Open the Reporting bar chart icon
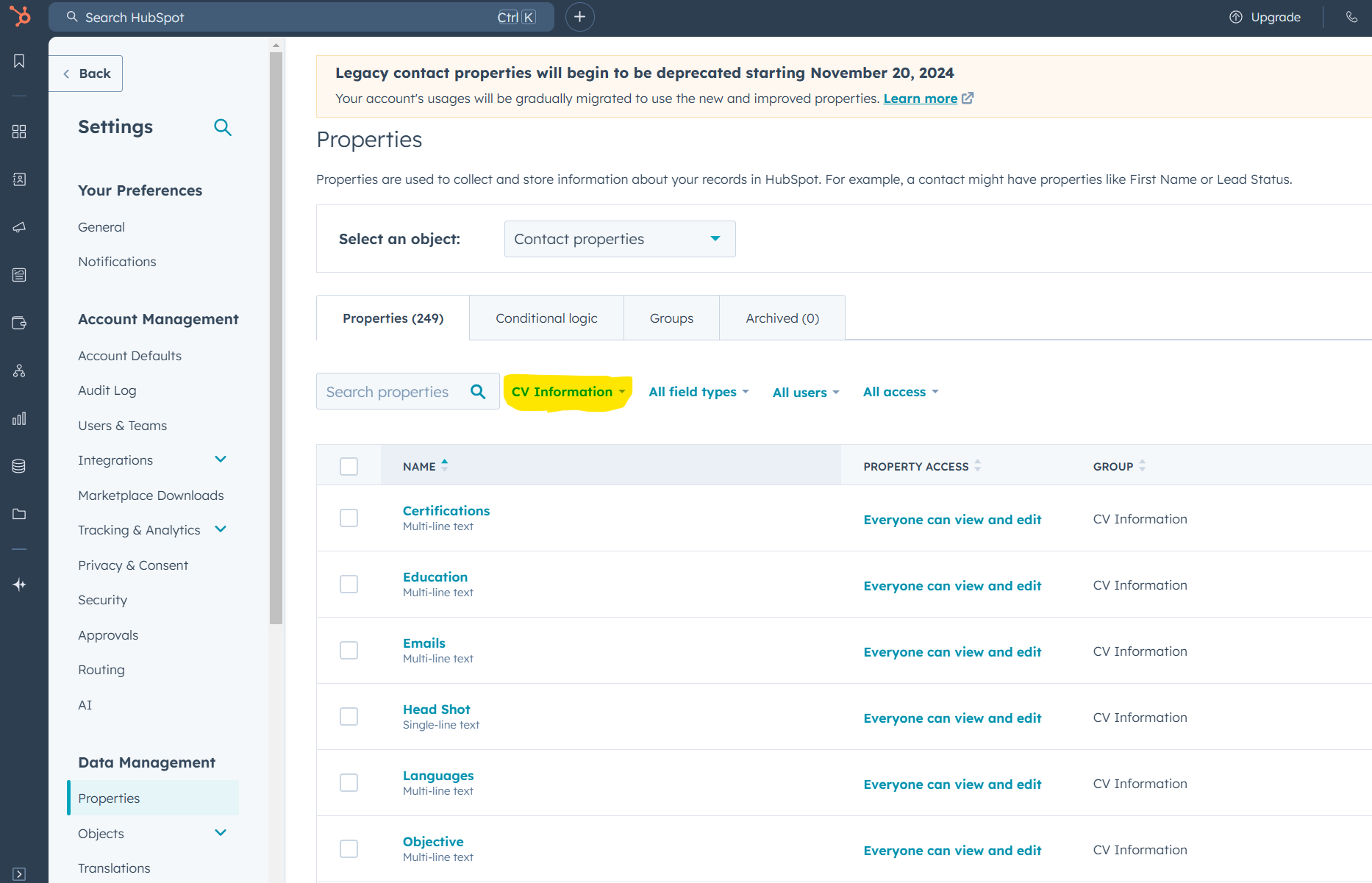Viewport: 1372px width, 883px height. [19, 418]
